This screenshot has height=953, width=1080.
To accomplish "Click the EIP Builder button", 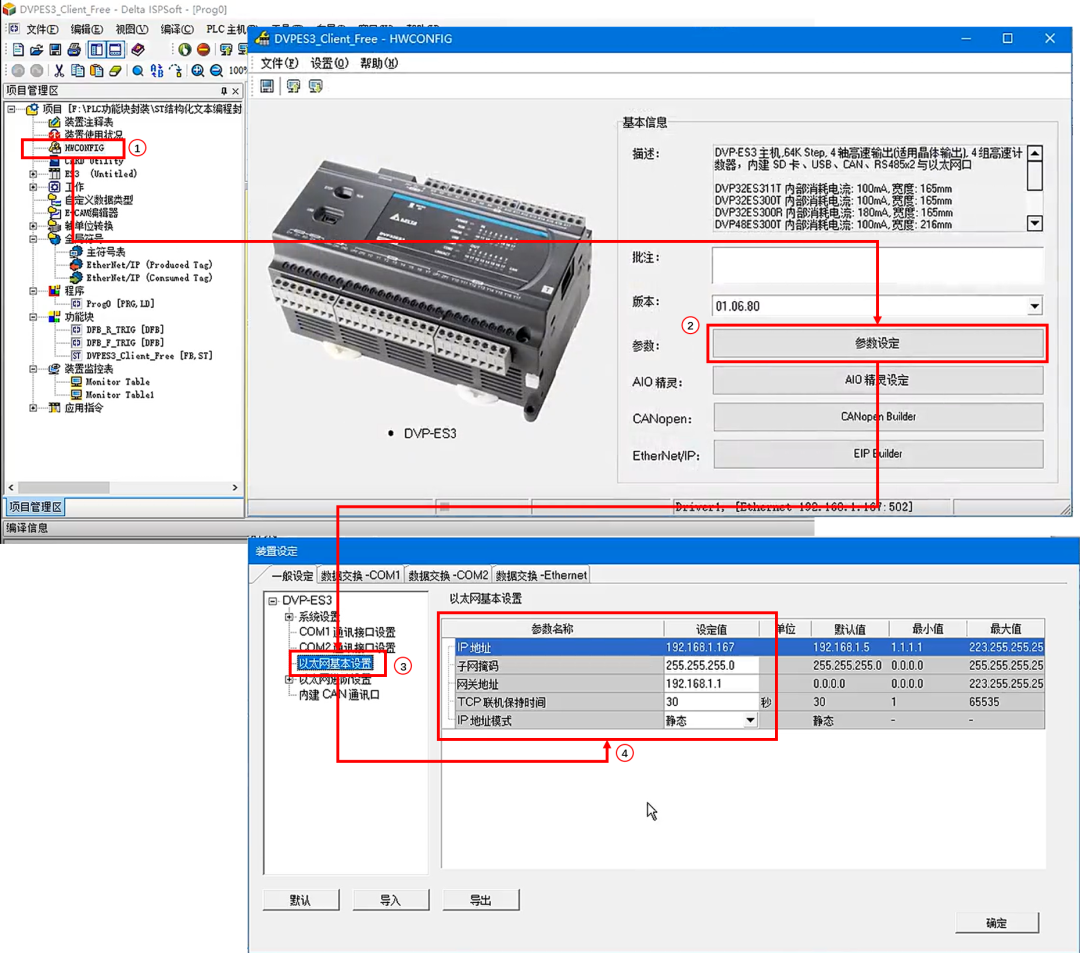I will point(878,454).
